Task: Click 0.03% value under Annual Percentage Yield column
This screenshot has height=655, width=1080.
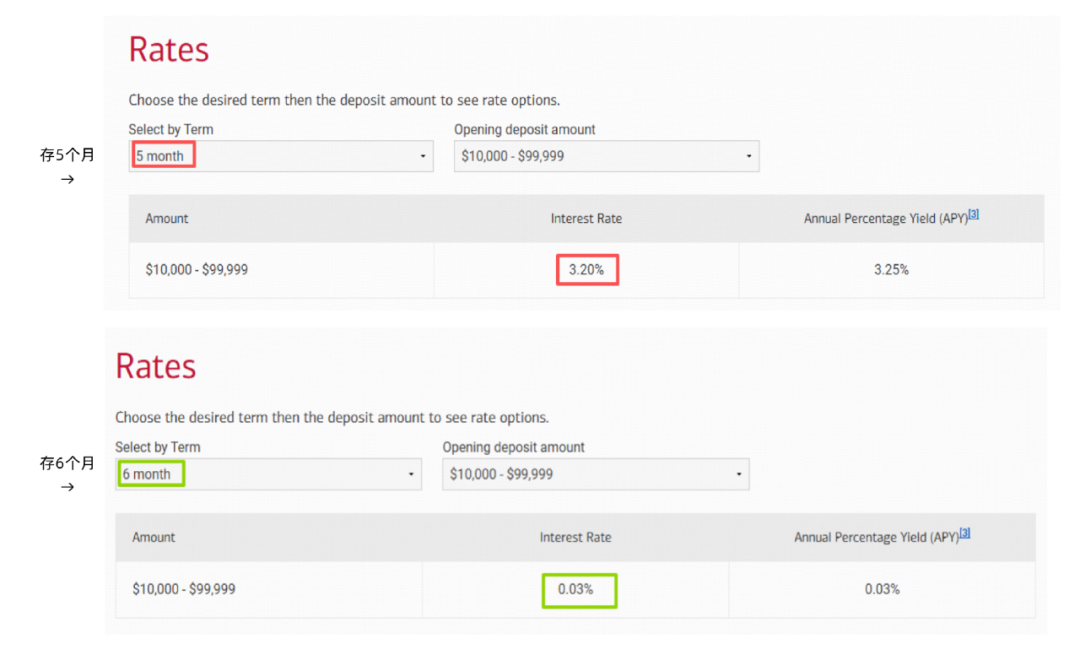Action: click(x=882, y=589)
